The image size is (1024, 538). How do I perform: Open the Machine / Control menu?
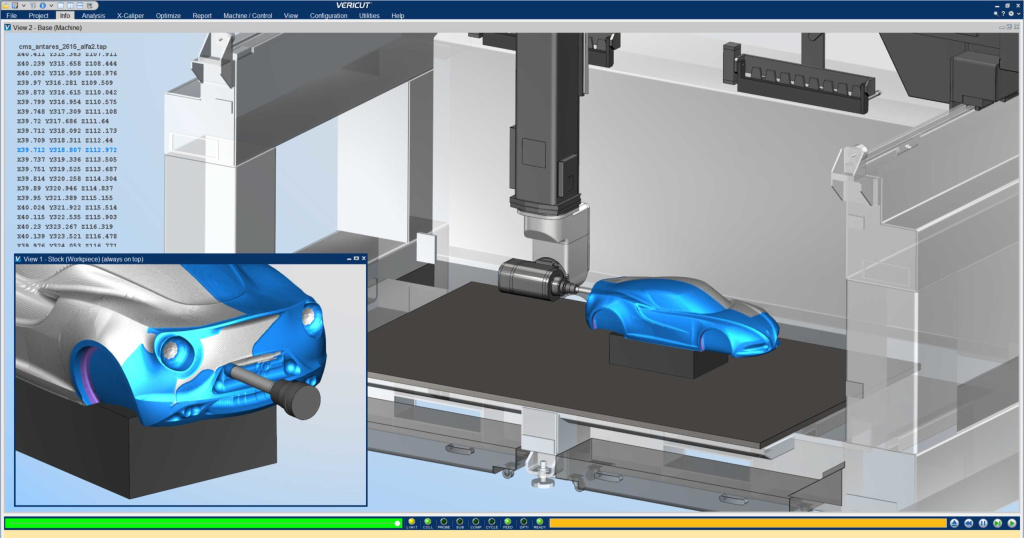click(249, 16)
